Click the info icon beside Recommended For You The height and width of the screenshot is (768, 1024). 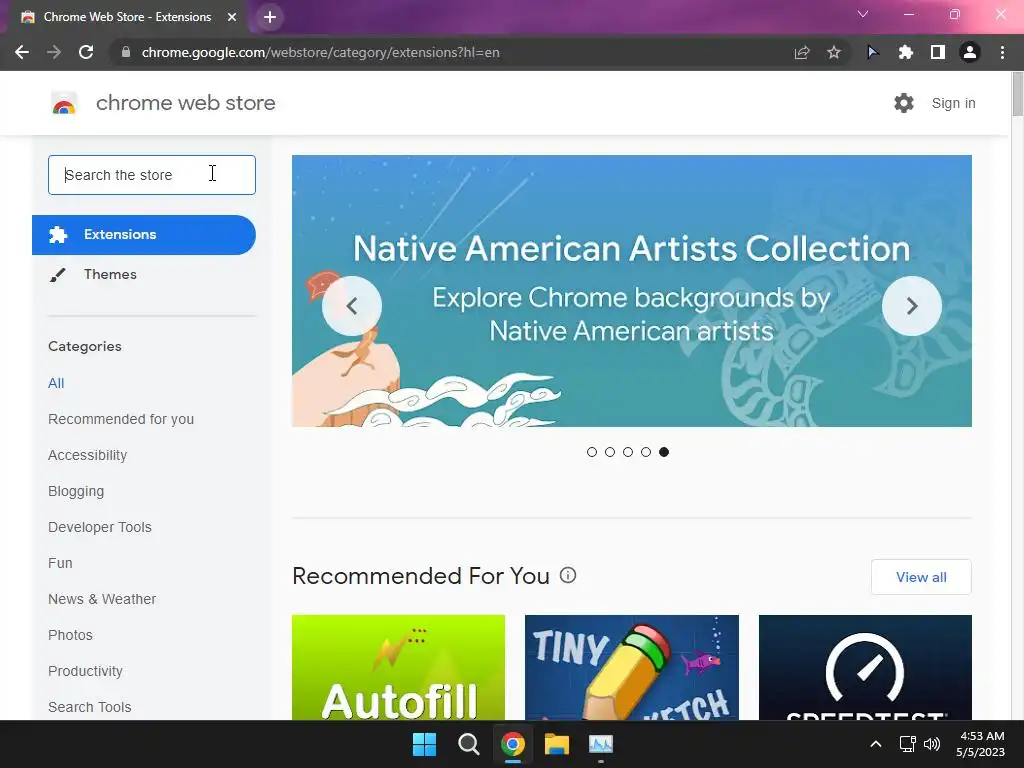pyautogui.click(x=568, y=575)
